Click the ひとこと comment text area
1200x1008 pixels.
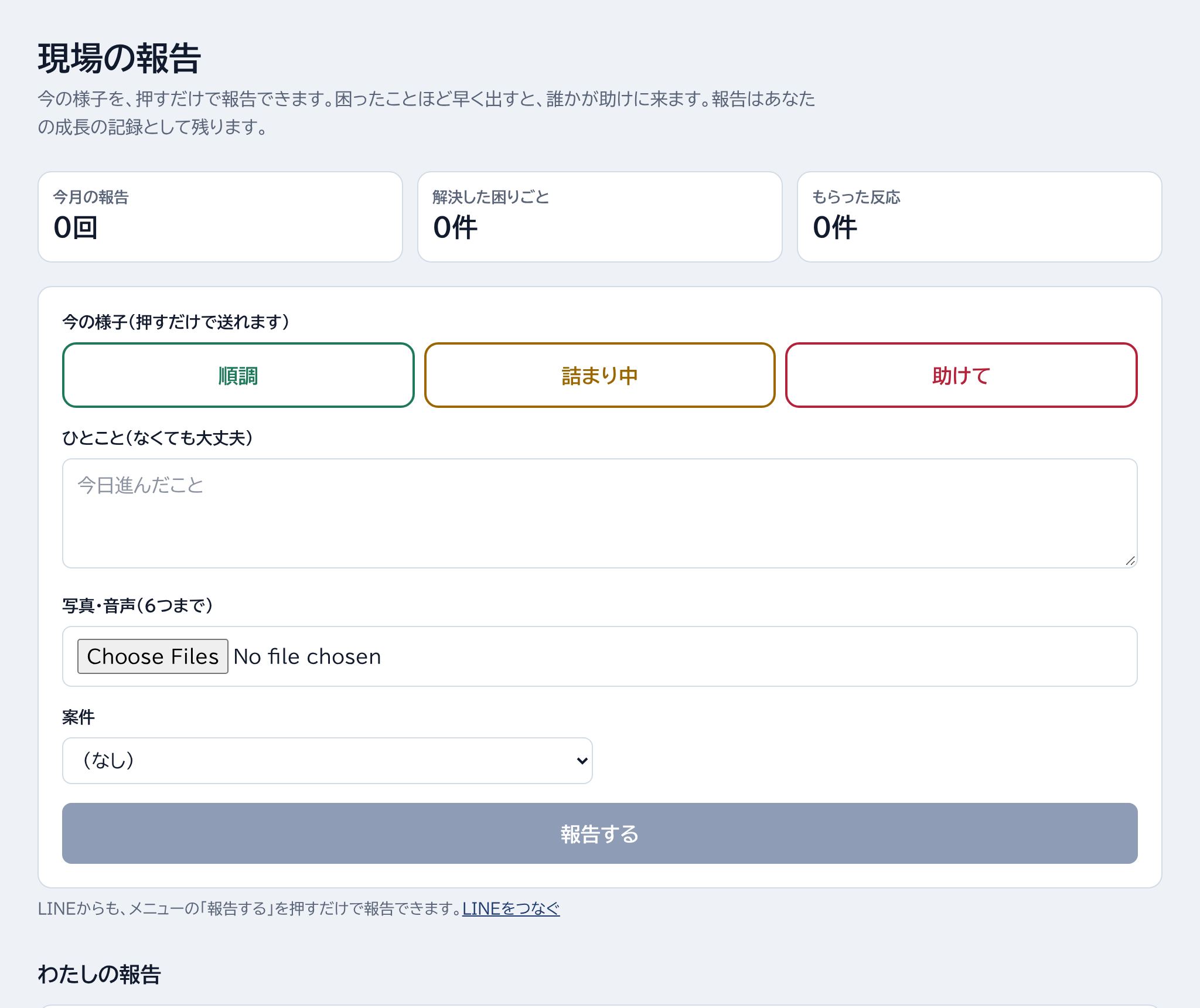click(x=599, y=513)
